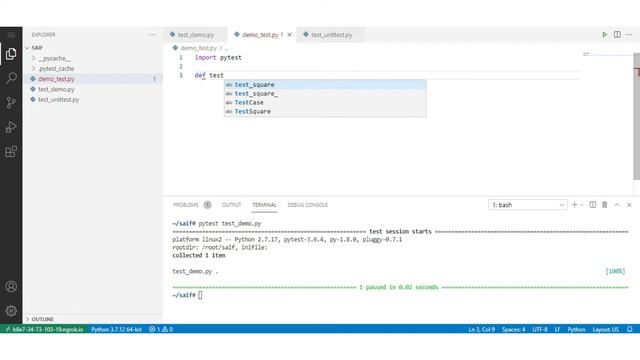Select the Terminal panel tab
Screen dimensions: 640x360
(264, 205)
